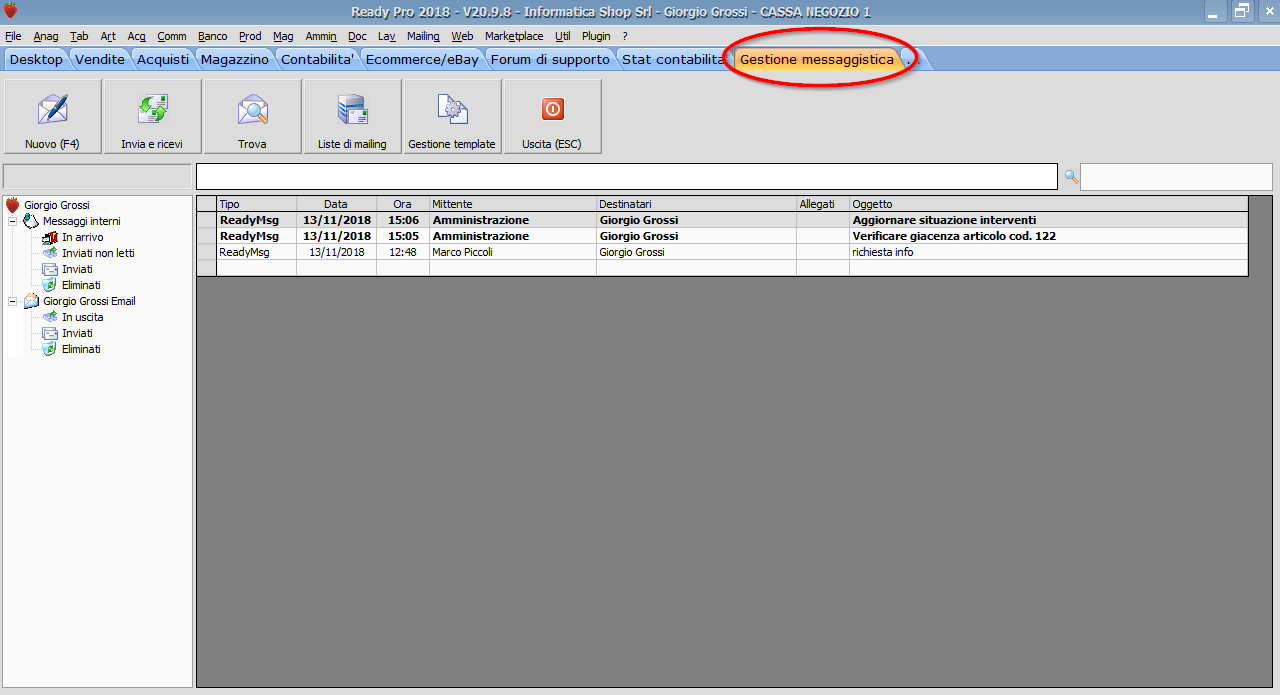The height and width of the screenshot is (695, 1280).
Task: Open the Banco menu
Action: coord(213,36)
